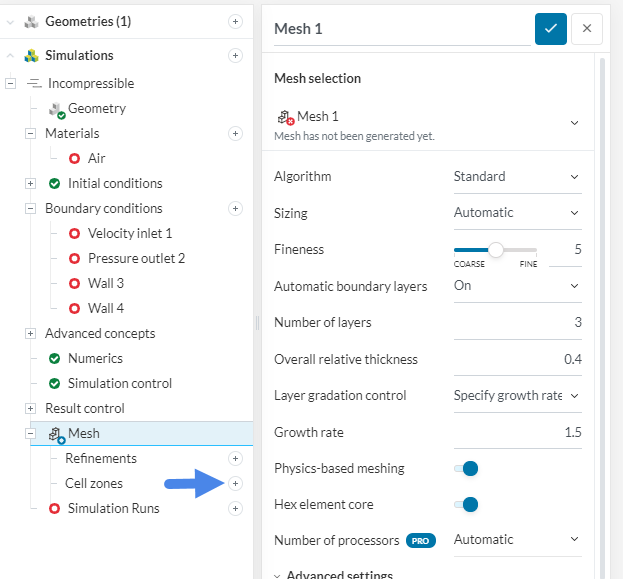This screenshot has height=579, width=623.
Task: Click the Fineness slider handle
Action: pyautogui.click(x=496, y=250)
